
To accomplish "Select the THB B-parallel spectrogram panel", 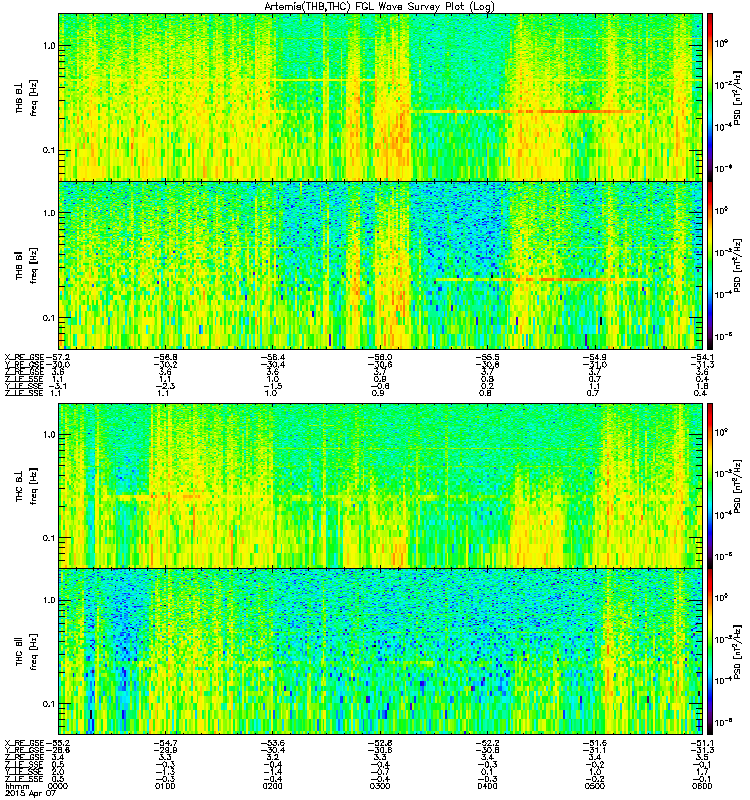I will pos(381,265).
